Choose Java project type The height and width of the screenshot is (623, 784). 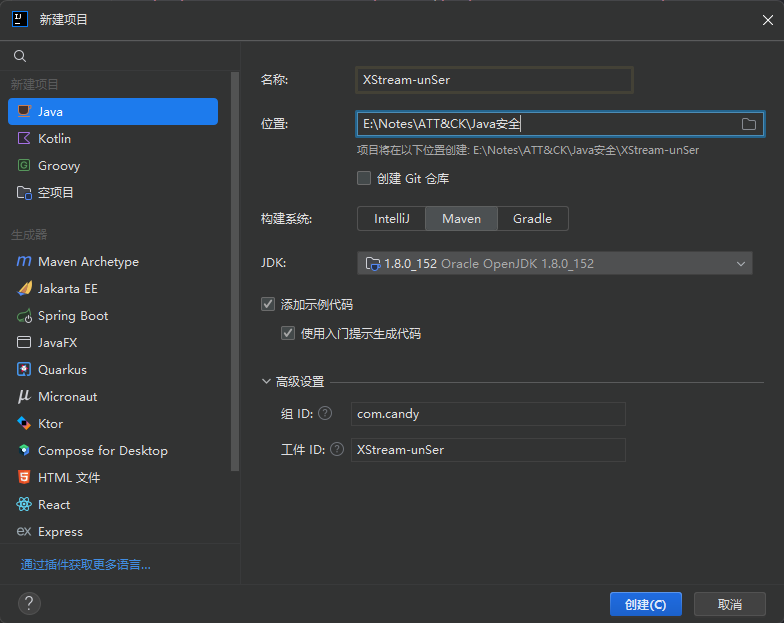[x=113, y=112]
